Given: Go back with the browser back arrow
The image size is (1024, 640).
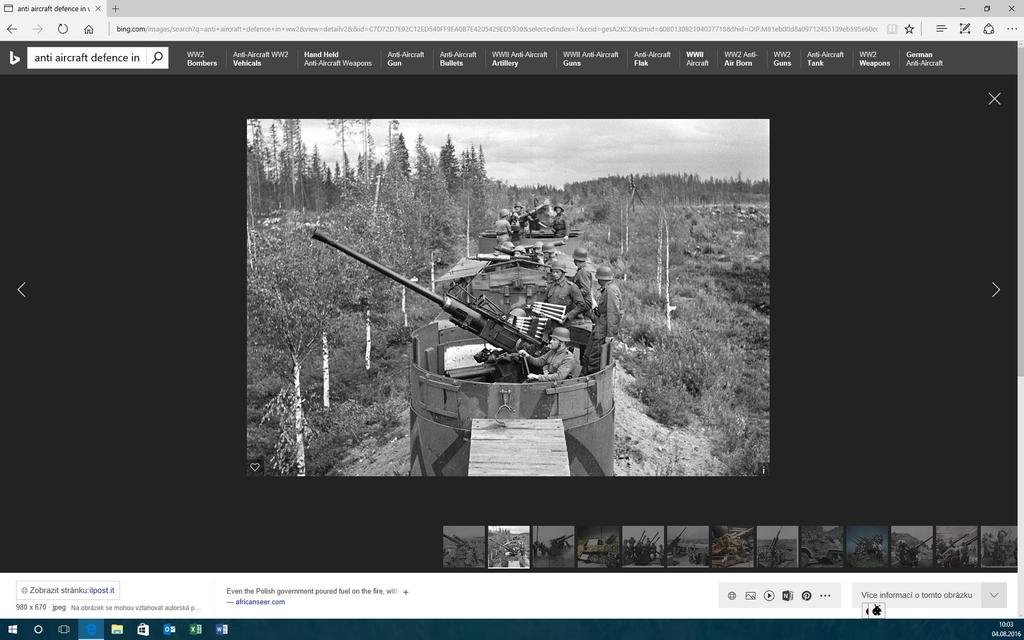Looking at the screenshot, I should click(12, 29).
